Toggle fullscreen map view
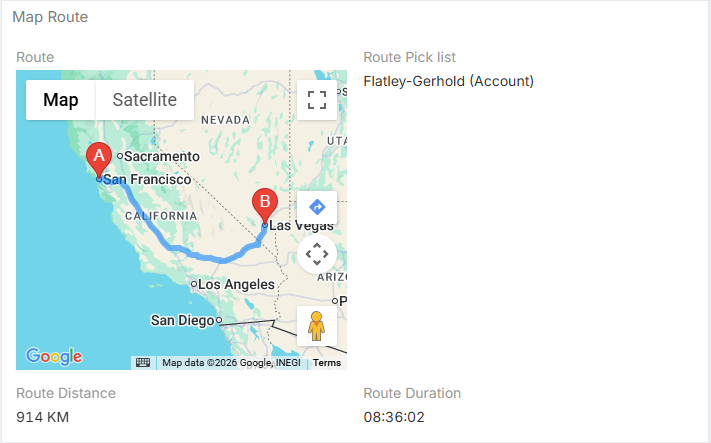Viewport: 711px width, 443px height. (317, 100)
